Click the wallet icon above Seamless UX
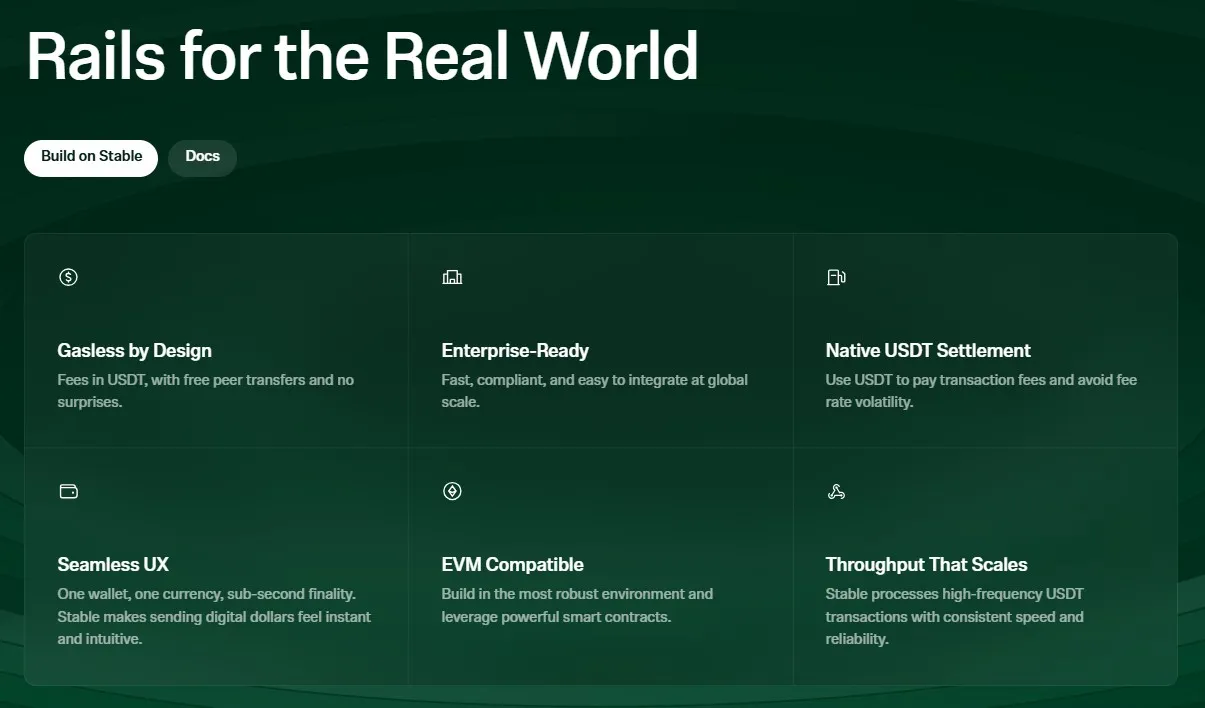Image resolution: width=1205 pixels, height=708 pixels. [68, 491]
